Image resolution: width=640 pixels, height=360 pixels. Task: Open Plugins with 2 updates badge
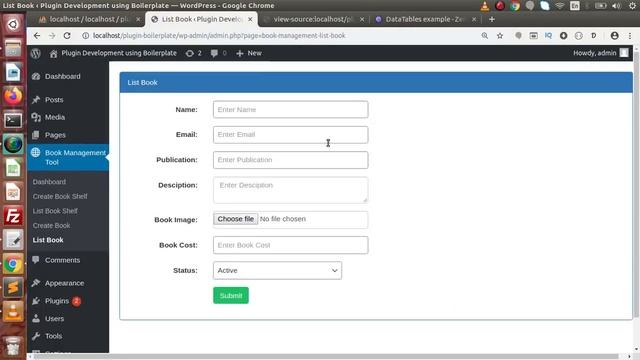click(57, 301)
